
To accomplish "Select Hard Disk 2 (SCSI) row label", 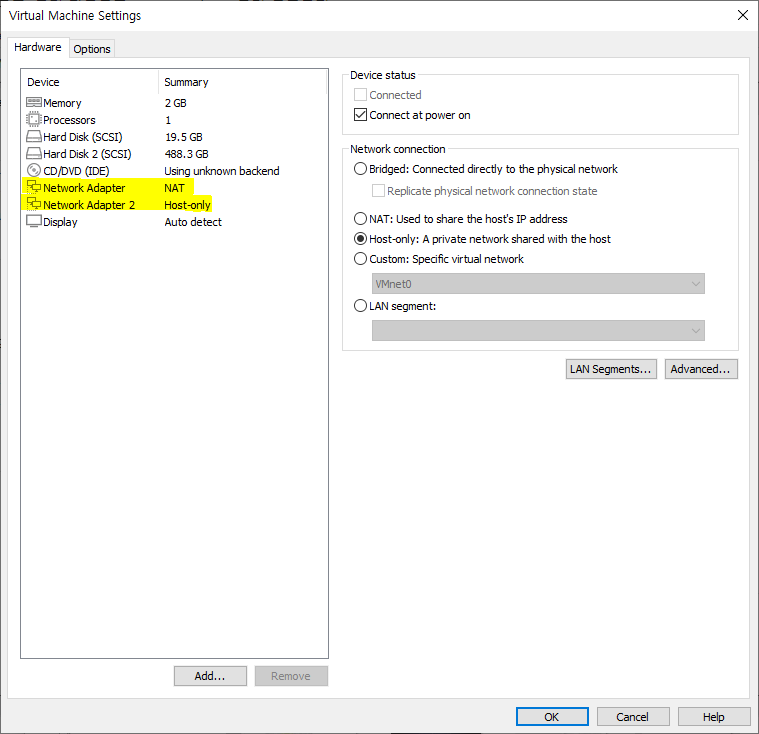I will pyautogui.click(x=87, y=154).
